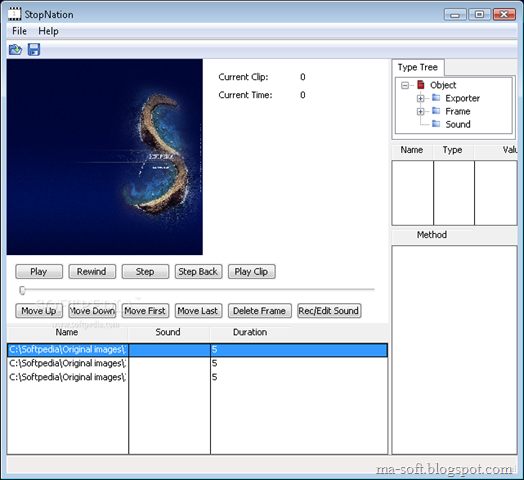Click the Rec/Edit Sound button
The height and width of the screenshot is (480, 524).
(329, 311)
